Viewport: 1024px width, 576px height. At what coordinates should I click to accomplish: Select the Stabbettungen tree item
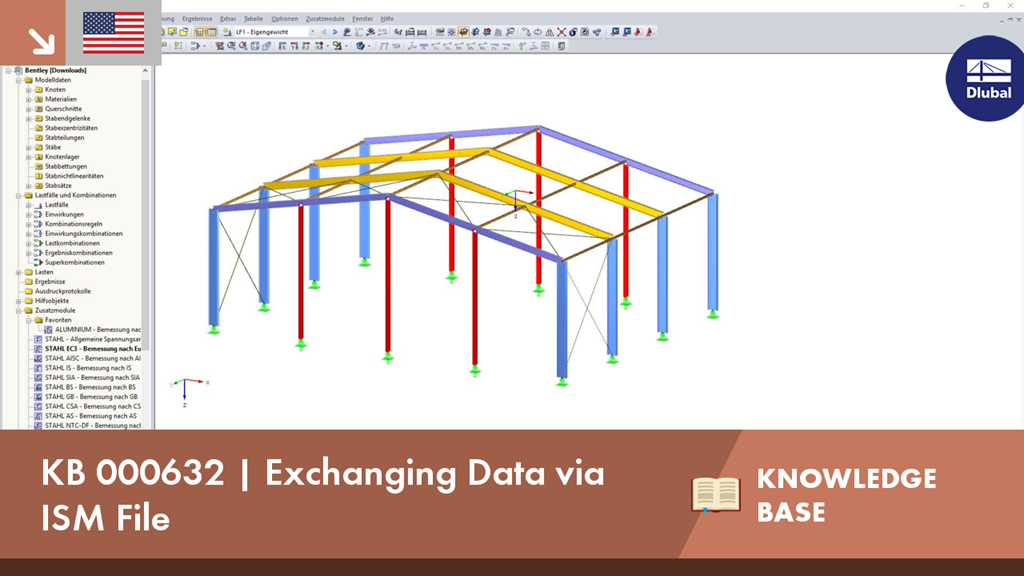tap(65, 167)
